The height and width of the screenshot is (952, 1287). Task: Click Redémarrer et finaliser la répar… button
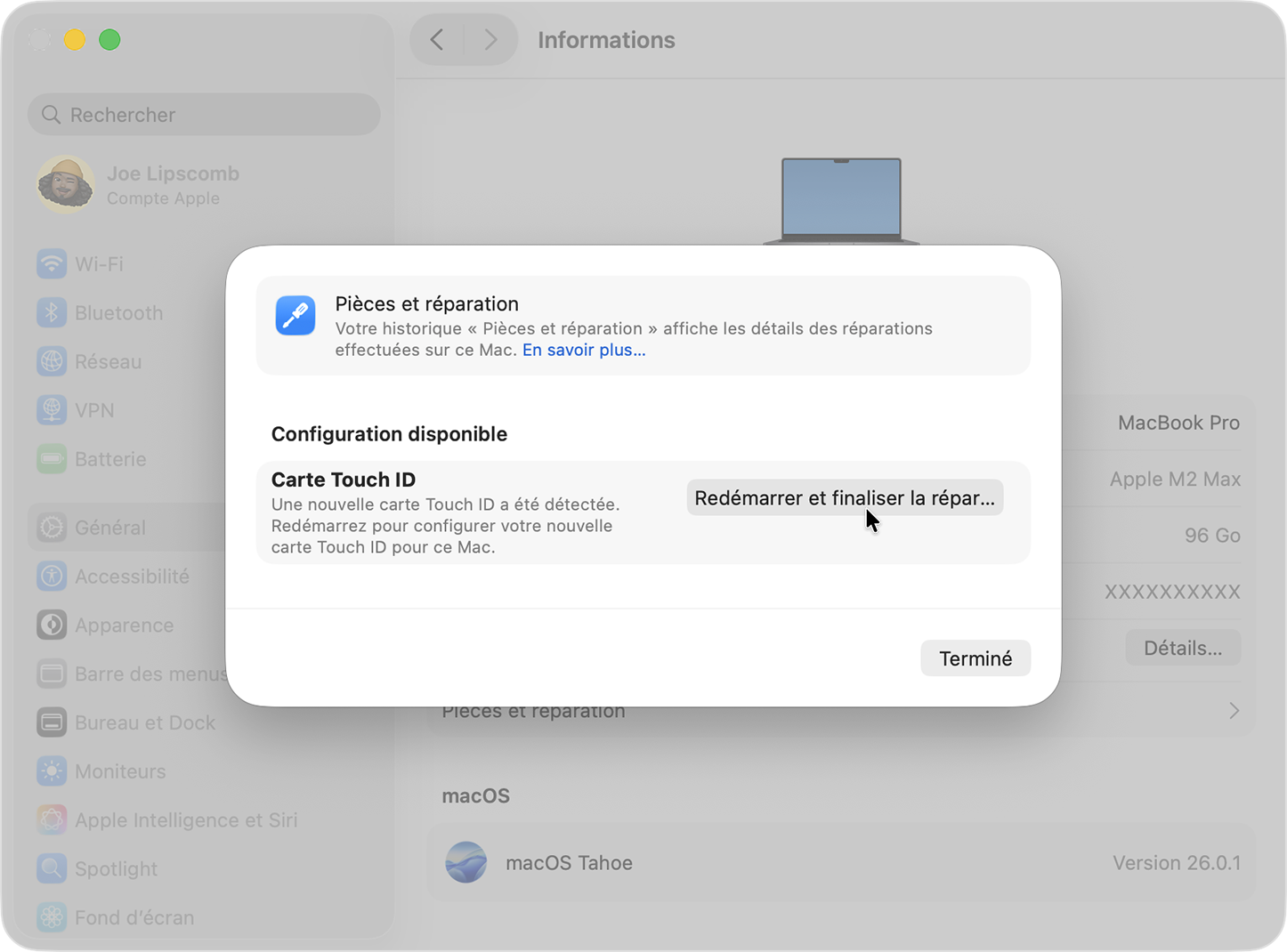point(845,498)
